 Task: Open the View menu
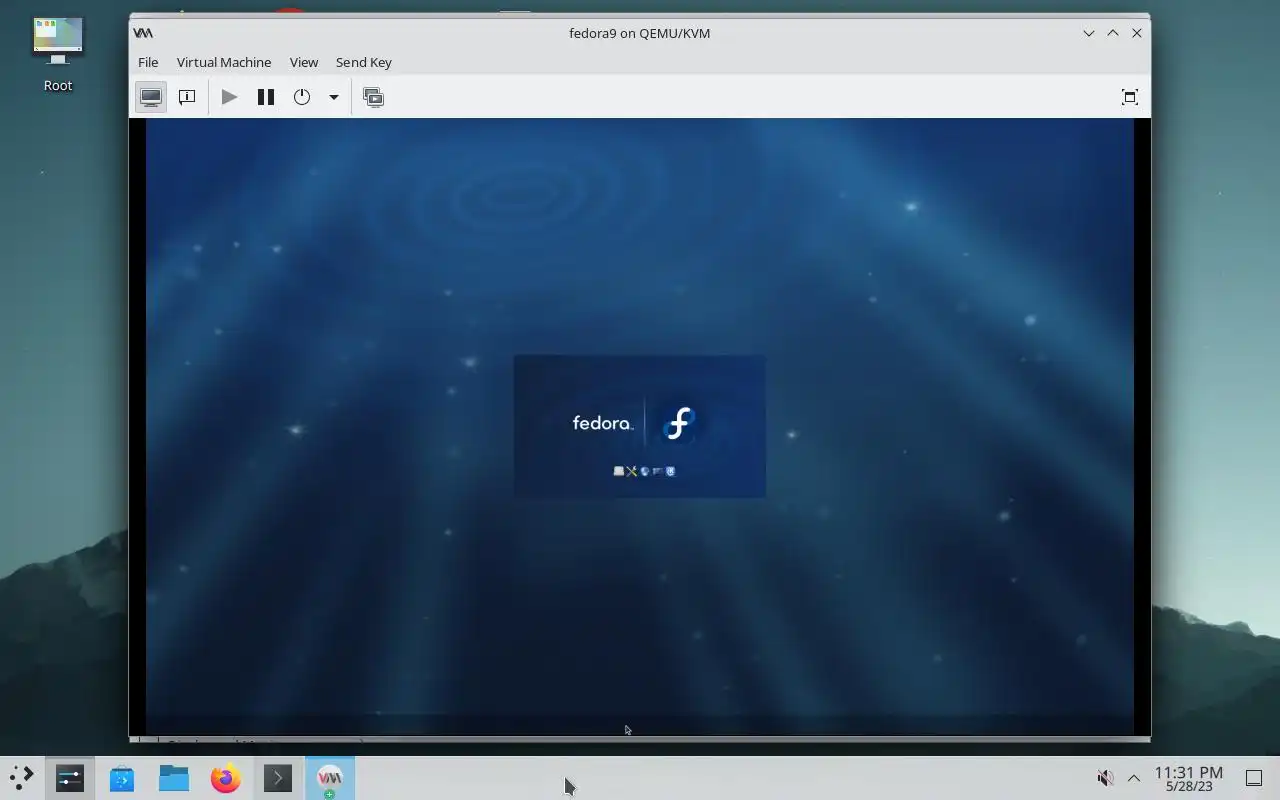click(304, 62)
